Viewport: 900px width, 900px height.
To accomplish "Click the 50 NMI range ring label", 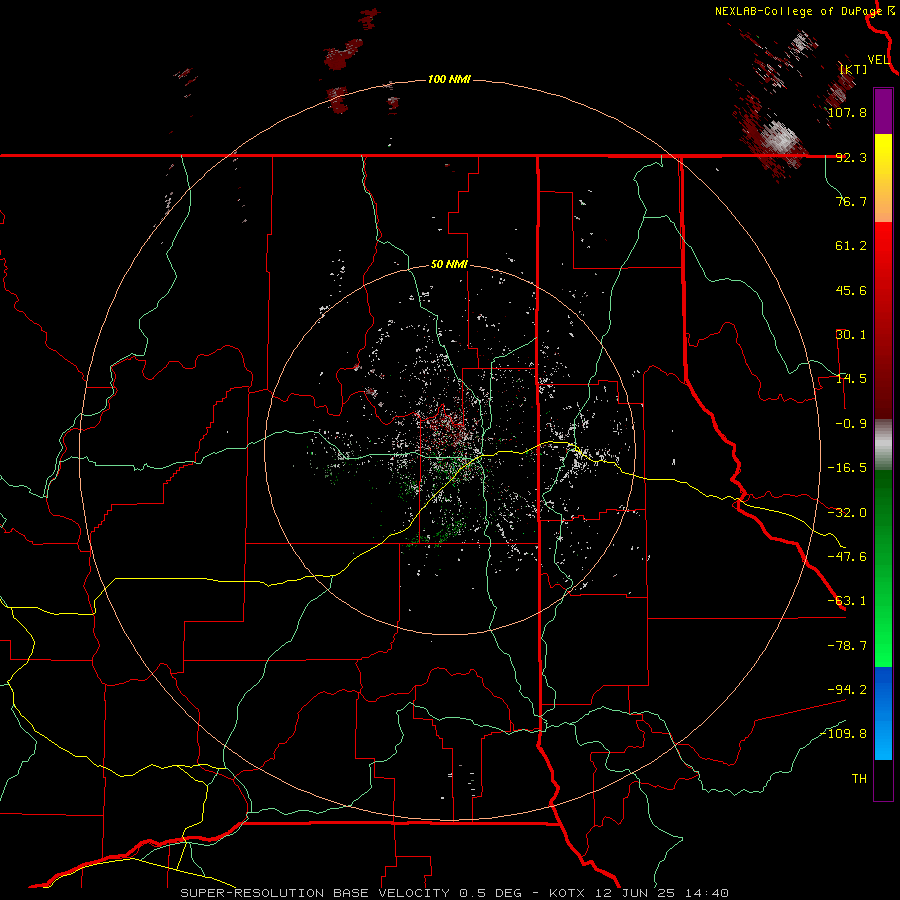I will (x=449, y=265).
